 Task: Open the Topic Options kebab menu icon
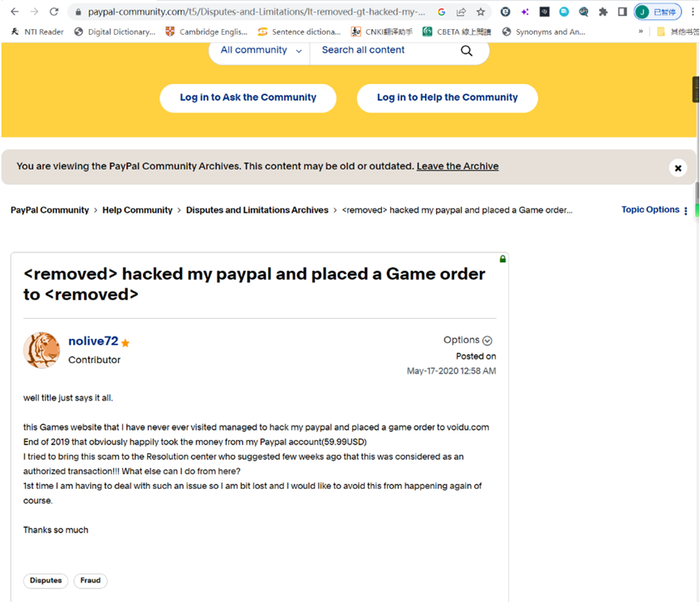coord(686,210)
